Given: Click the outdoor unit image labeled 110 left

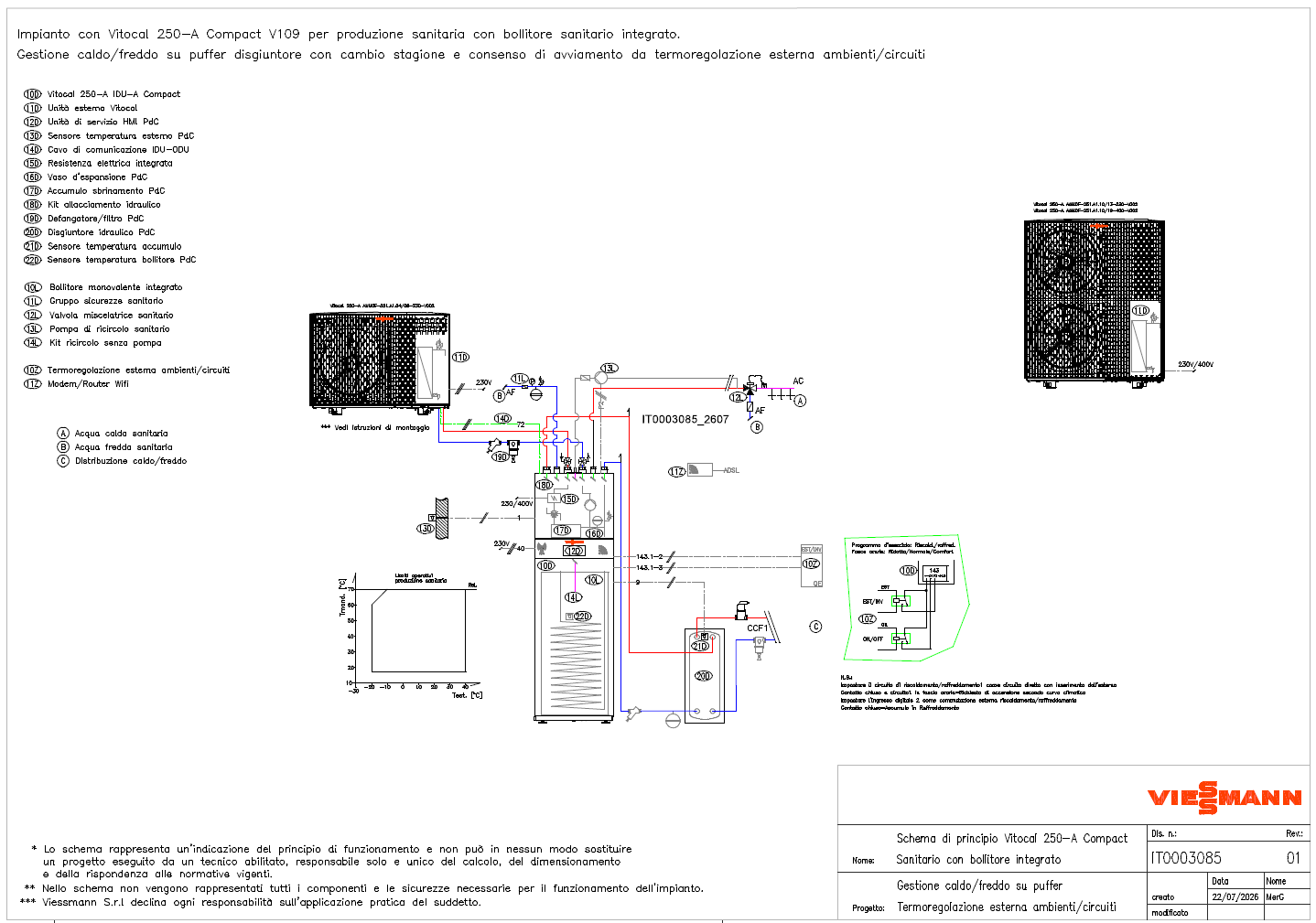Looking at the screenshot, I should pos(380,360).
